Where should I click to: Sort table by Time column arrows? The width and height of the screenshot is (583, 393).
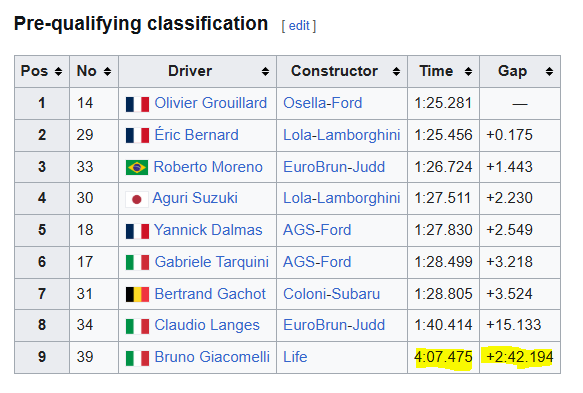click(x=468, y=71)
